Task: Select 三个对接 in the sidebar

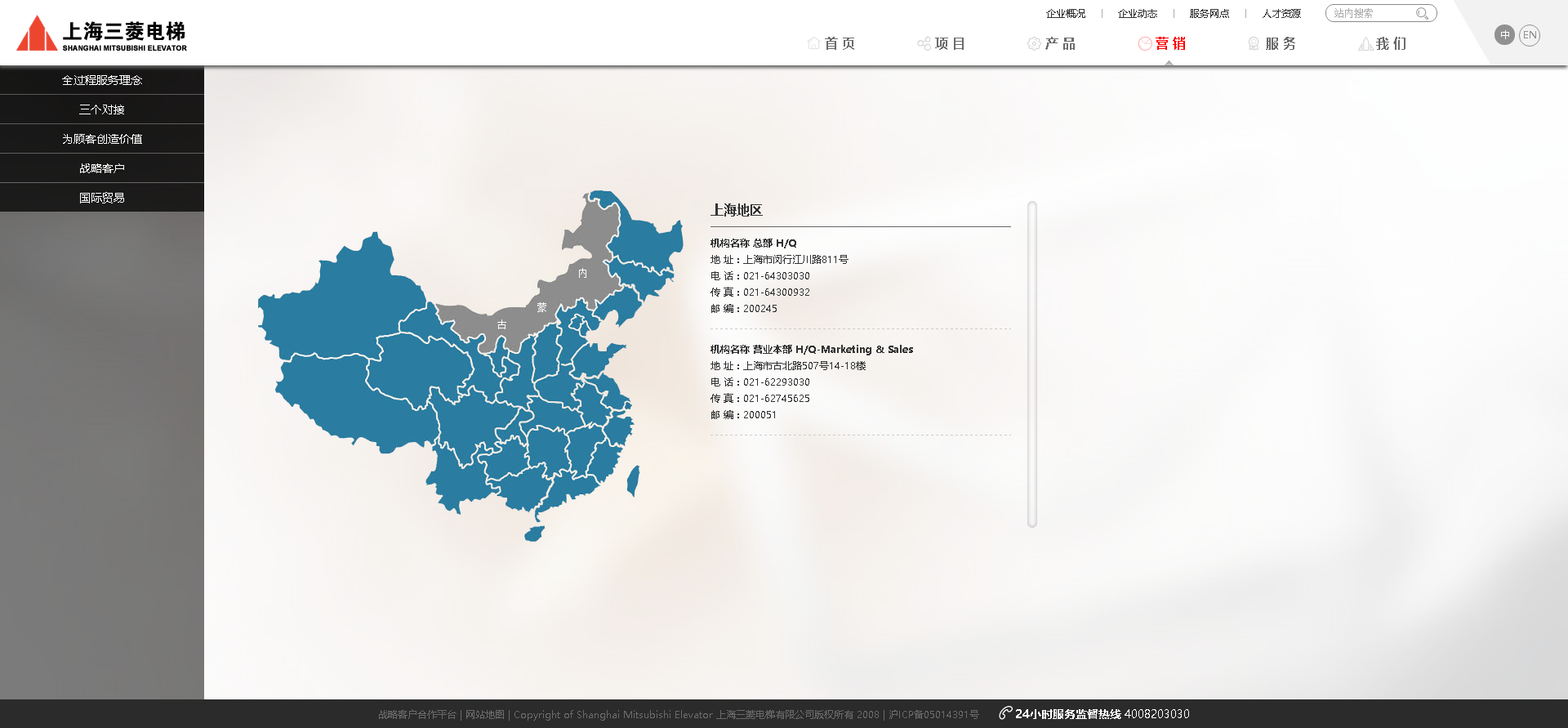Action: click(x=102, y=109)
